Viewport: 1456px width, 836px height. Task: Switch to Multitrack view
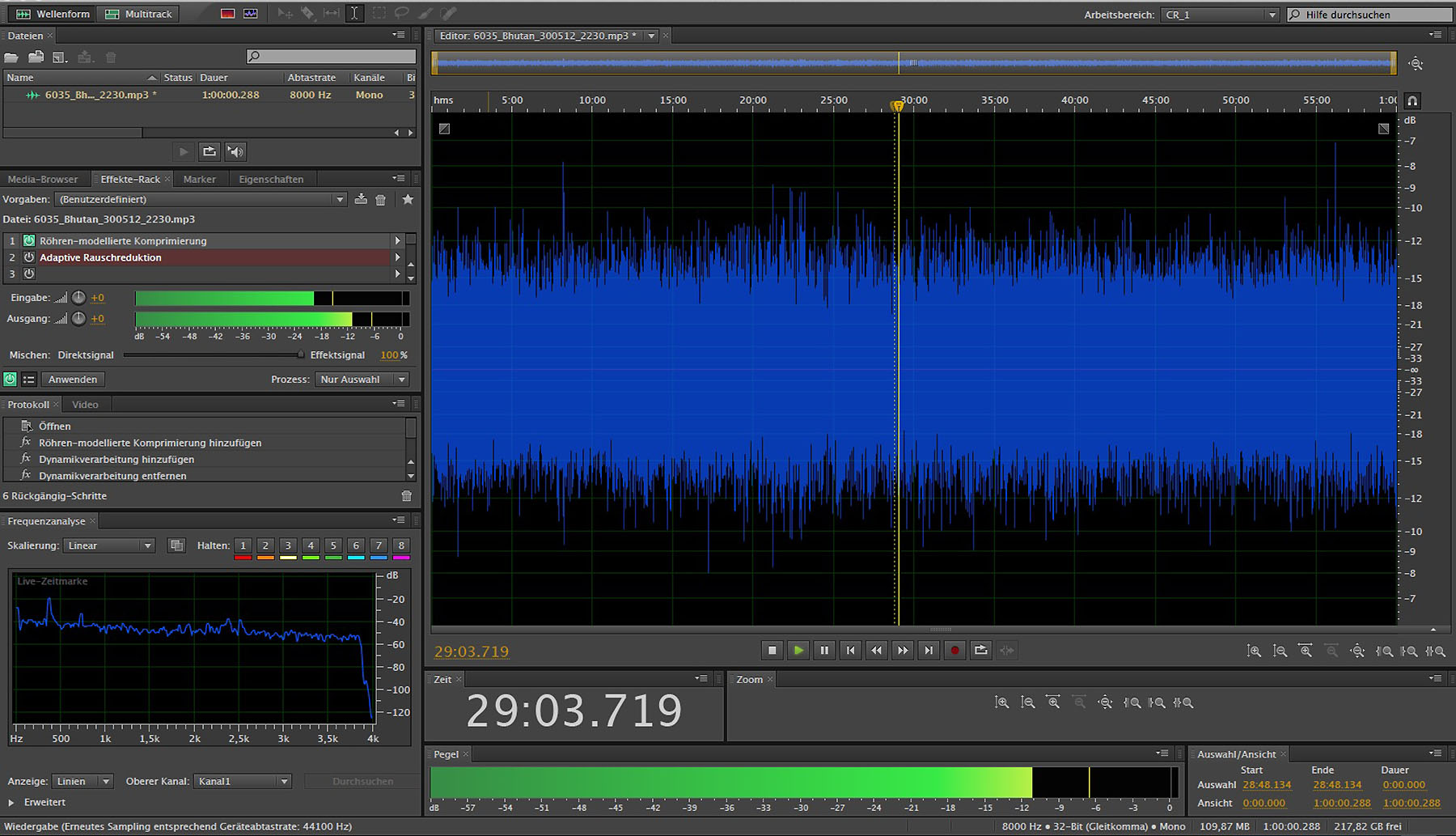pos(139,14)
